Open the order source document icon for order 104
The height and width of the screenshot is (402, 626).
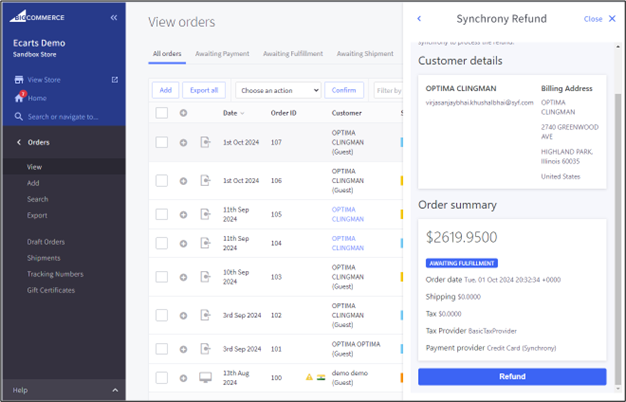[x=205, y=243]
